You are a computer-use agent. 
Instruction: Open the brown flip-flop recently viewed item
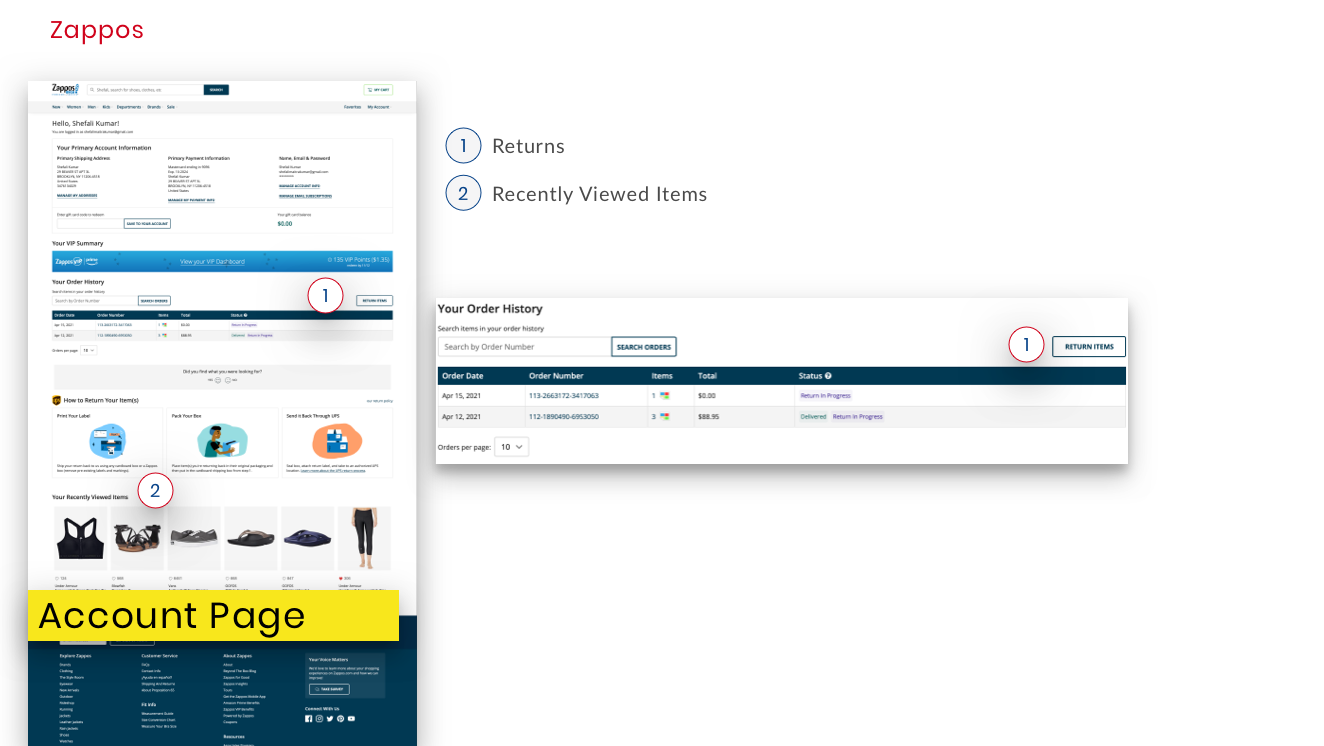point(251,538)
